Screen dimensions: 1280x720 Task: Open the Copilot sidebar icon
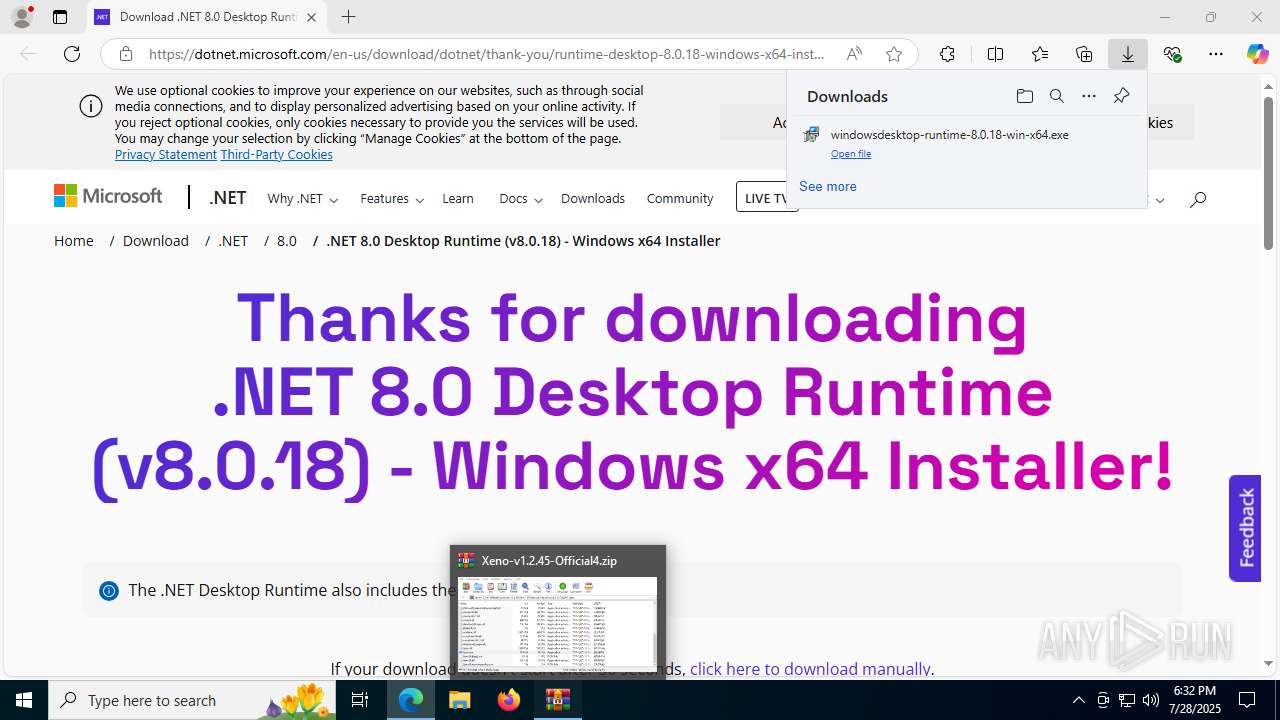1257,54
